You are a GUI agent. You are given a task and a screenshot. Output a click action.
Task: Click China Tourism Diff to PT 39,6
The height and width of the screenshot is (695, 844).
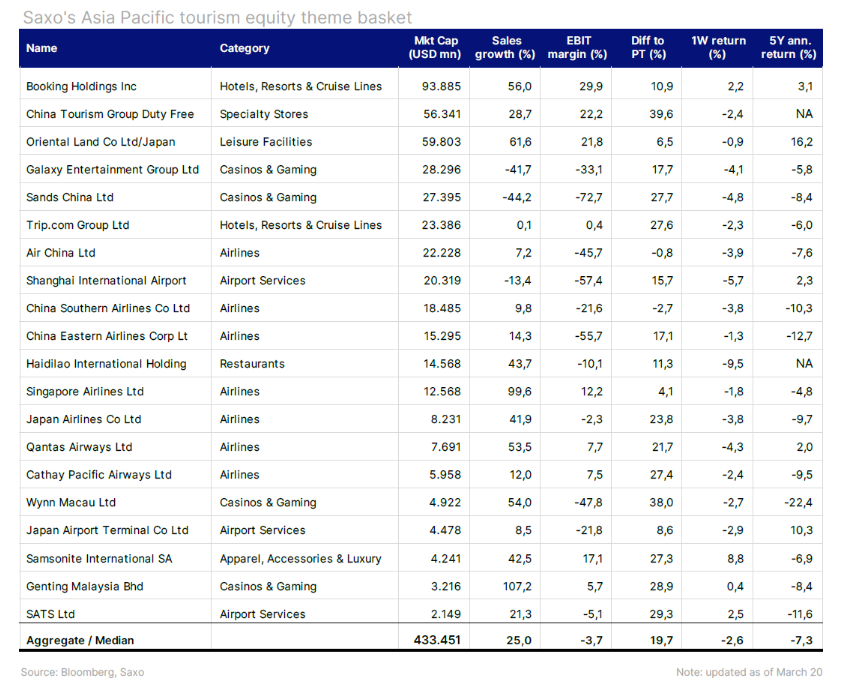662,114
